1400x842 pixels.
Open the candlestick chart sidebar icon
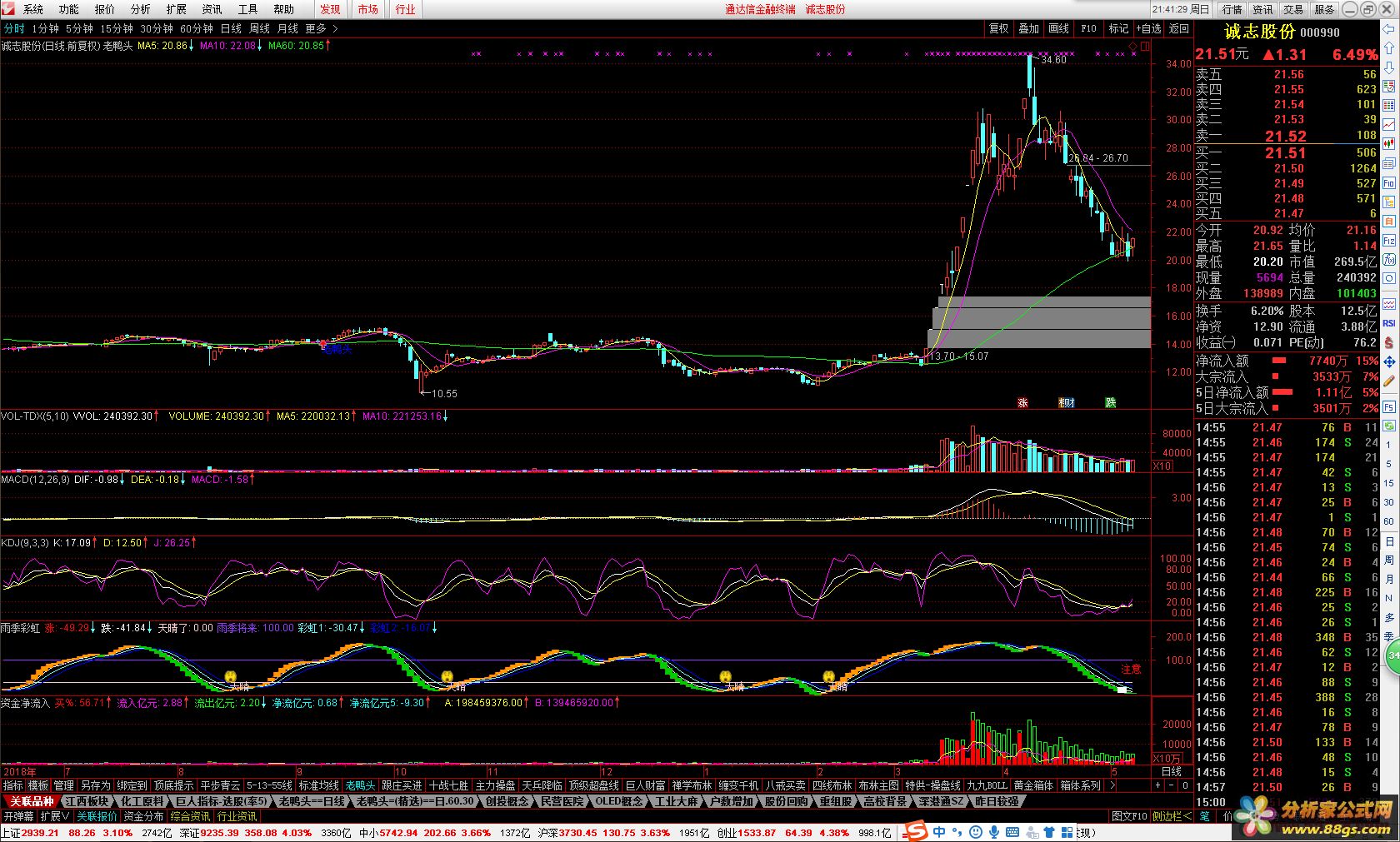[x=1389, y=144]
